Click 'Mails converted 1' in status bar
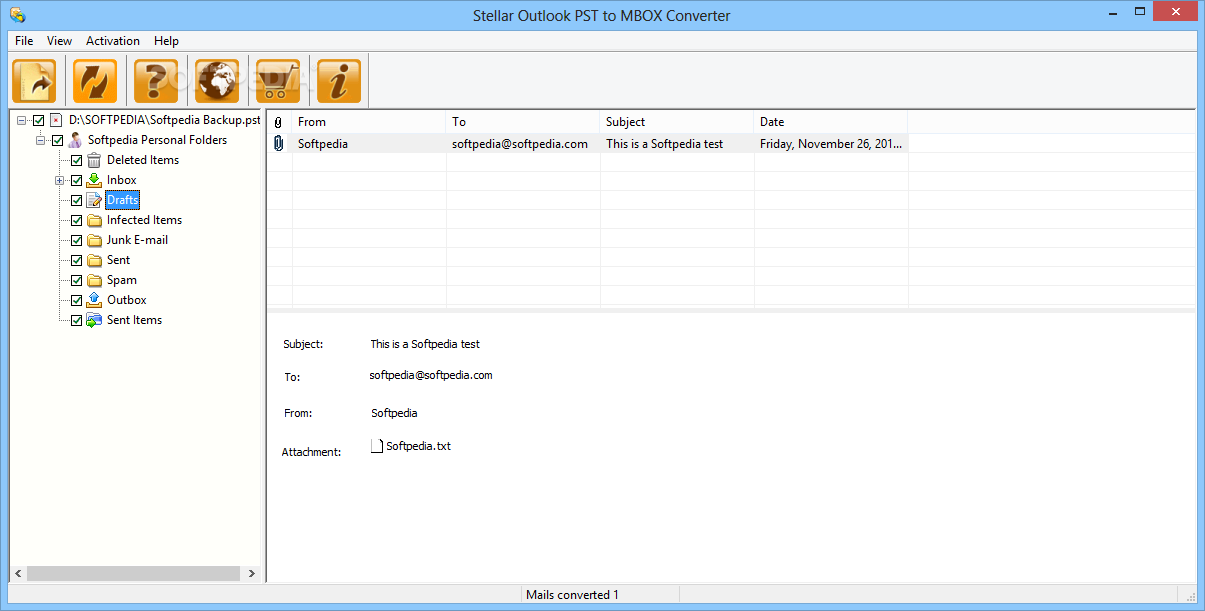This screenshot has height=611, width=1205. tap(572, 595)
